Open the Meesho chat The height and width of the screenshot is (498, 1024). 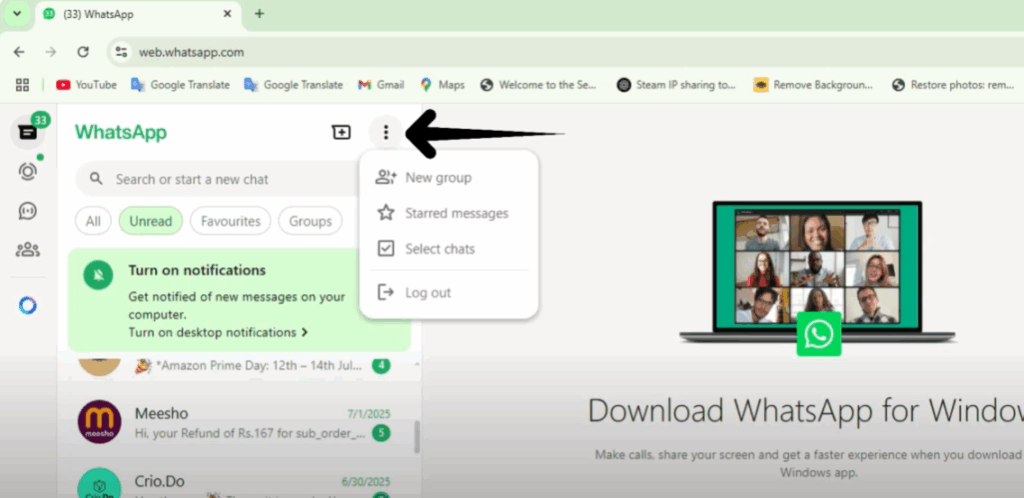point(240,423)
